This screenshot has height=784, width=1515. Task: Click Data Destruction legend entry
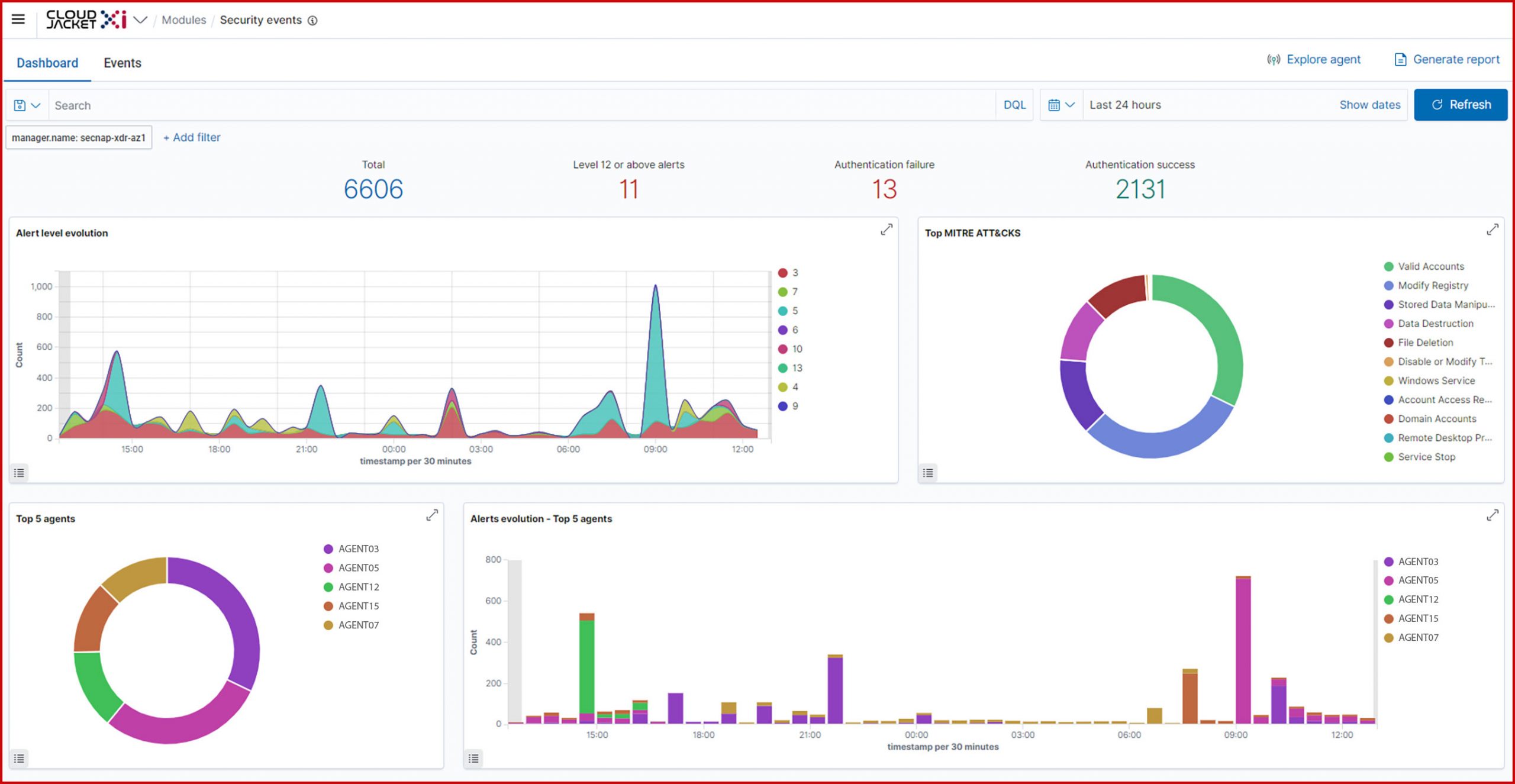tap(1429, 323)
